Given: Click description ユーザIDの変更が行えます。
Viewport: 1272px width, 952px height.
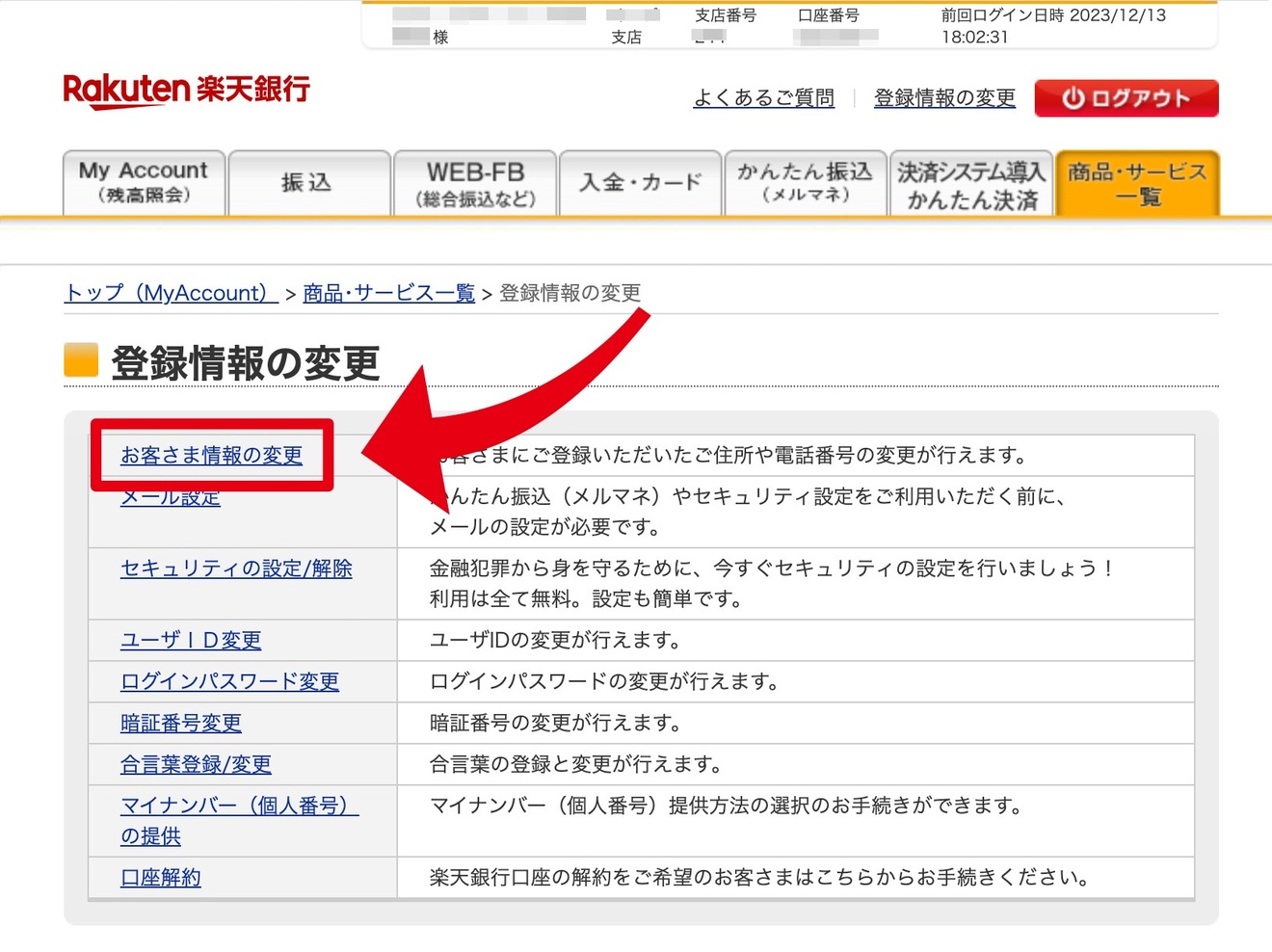Looking at the screenshot, I should 555,641.
